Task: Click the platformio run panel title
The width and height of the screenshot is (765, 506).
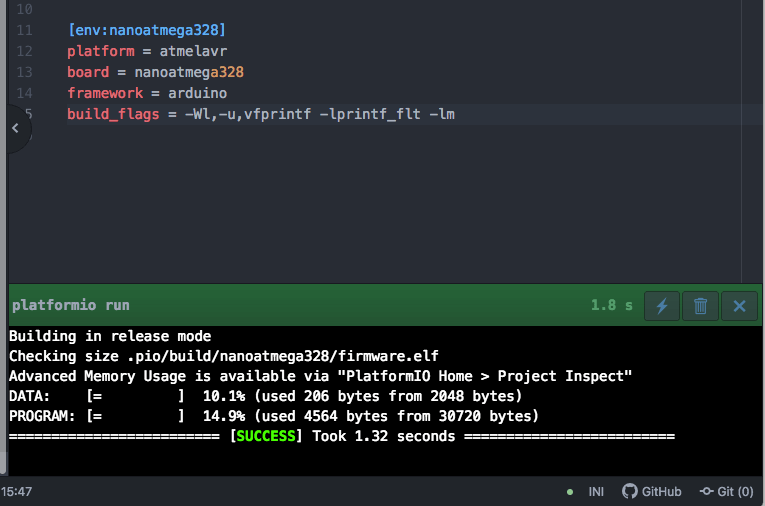Action: click(x=70, y=305)
